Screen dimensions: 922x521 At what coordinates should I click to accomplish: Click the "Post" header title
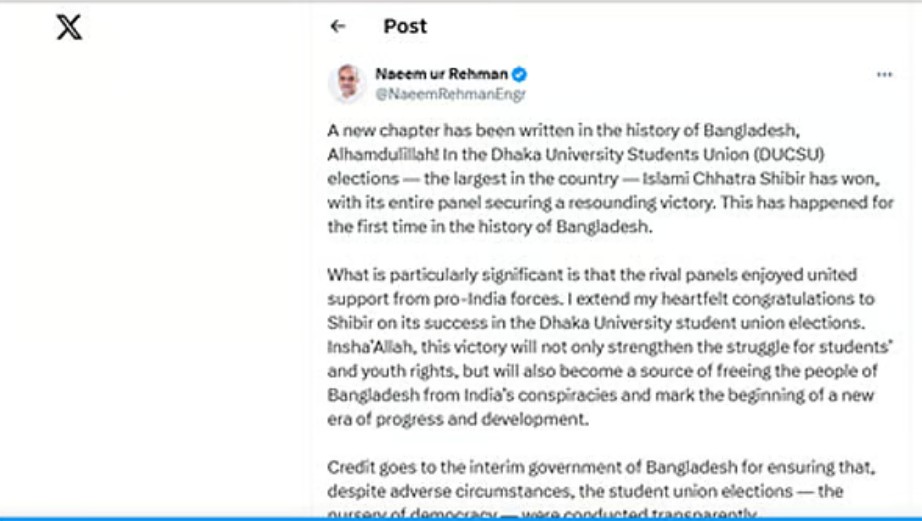pos(405,27)
